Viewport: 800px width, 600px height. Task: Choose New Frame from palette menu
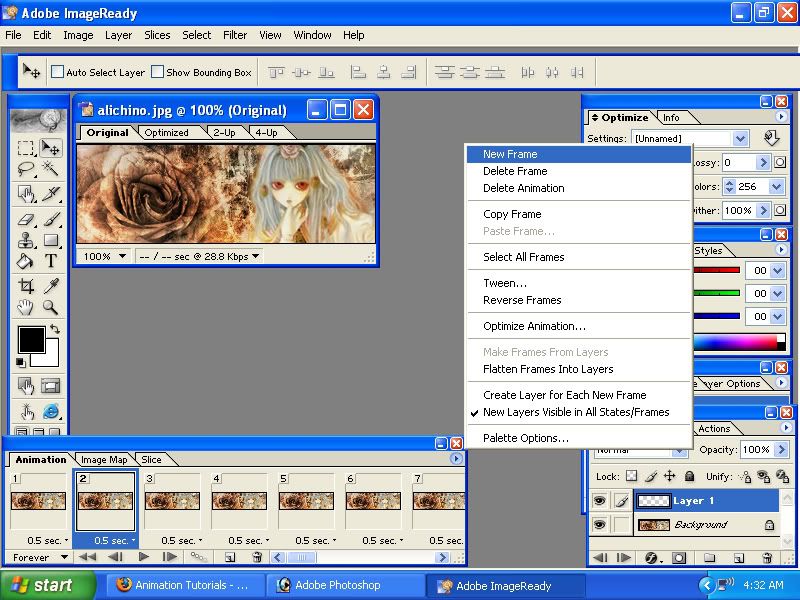579,154
